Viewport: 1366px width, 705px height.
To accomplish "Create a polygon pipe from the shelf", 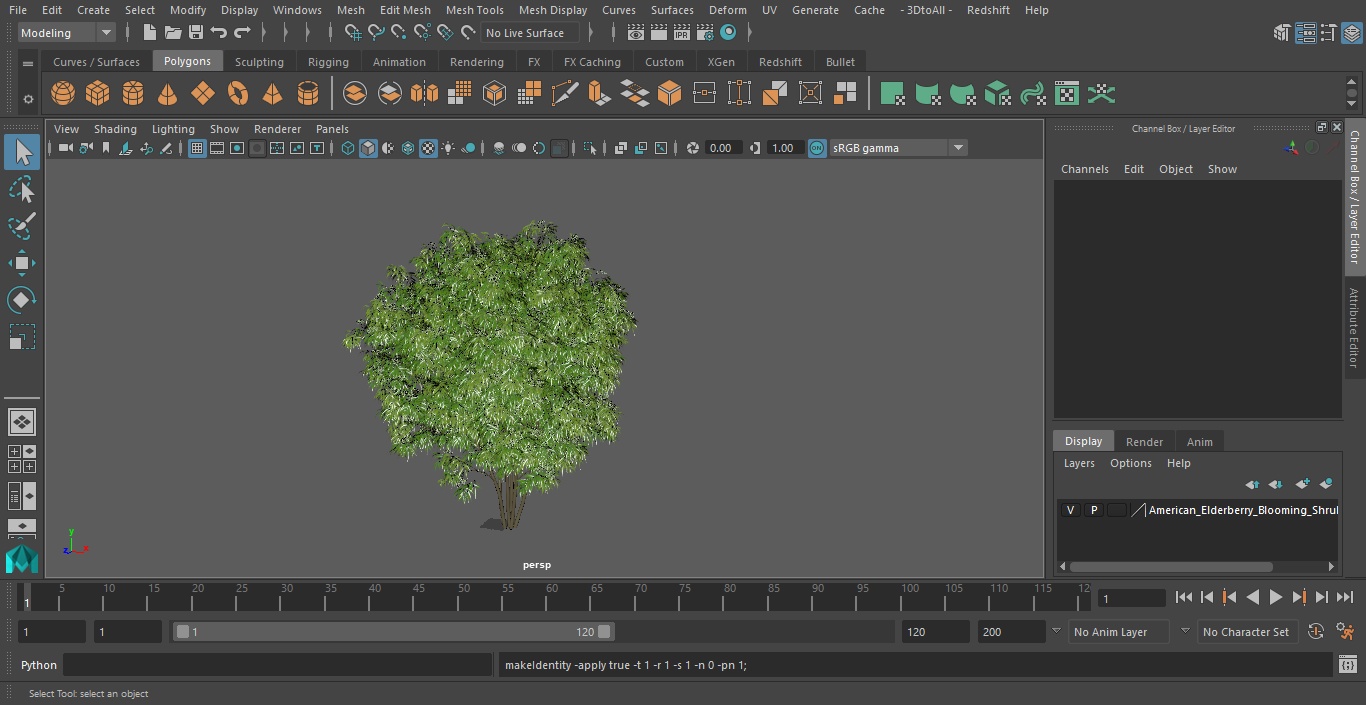I will pos(307,94).
